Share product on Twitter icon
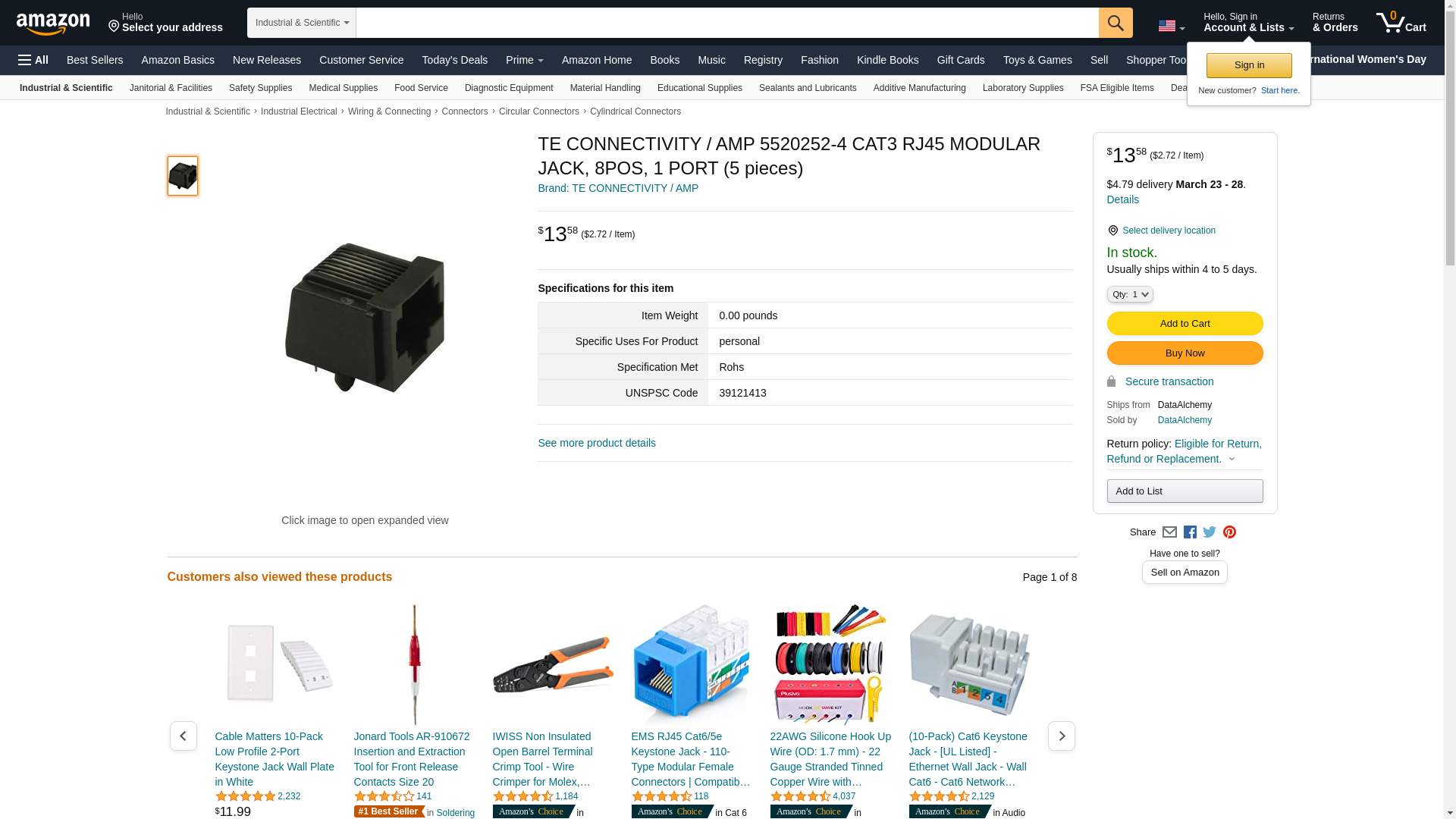Viewport: 1456px width, 819px height. tap(1210, 532)
